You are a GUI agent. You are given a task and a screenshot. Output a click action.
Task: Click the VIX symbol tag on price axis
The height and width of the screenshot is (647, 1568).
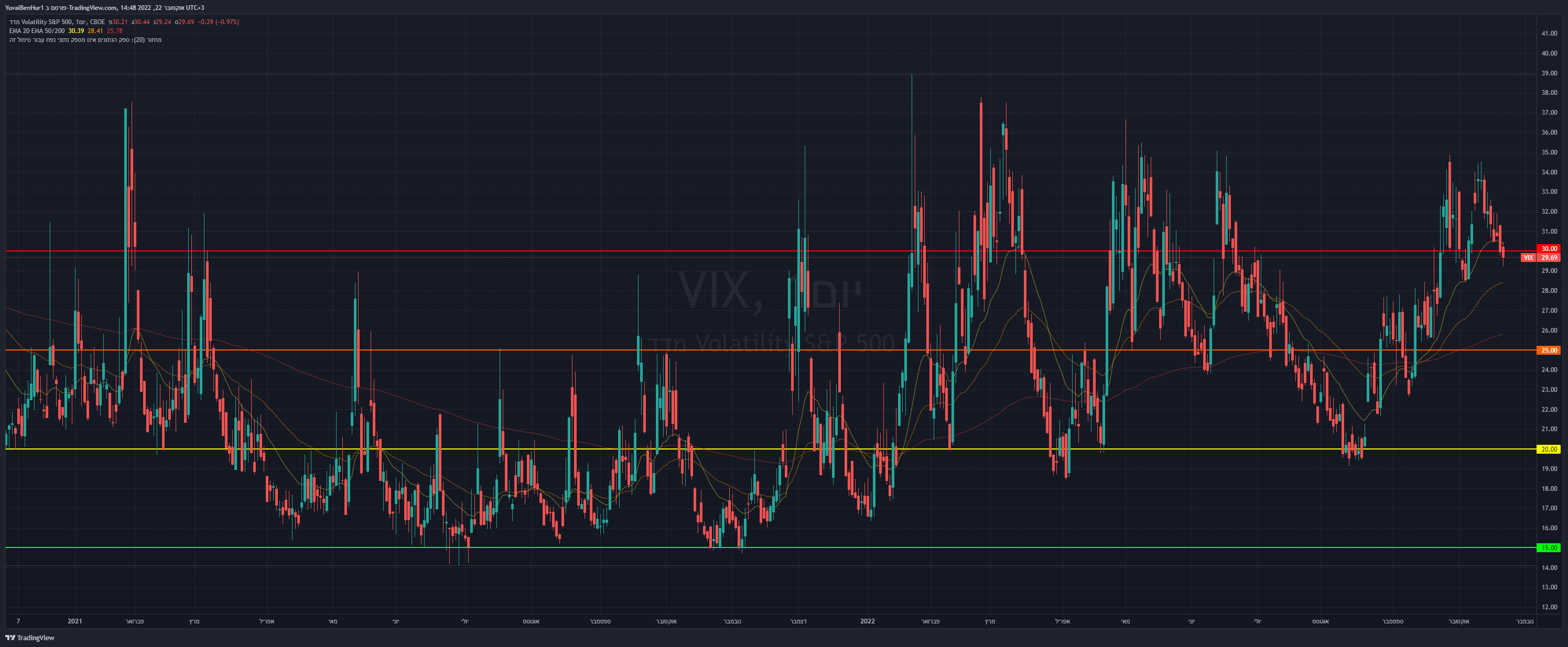point(1528,258)
